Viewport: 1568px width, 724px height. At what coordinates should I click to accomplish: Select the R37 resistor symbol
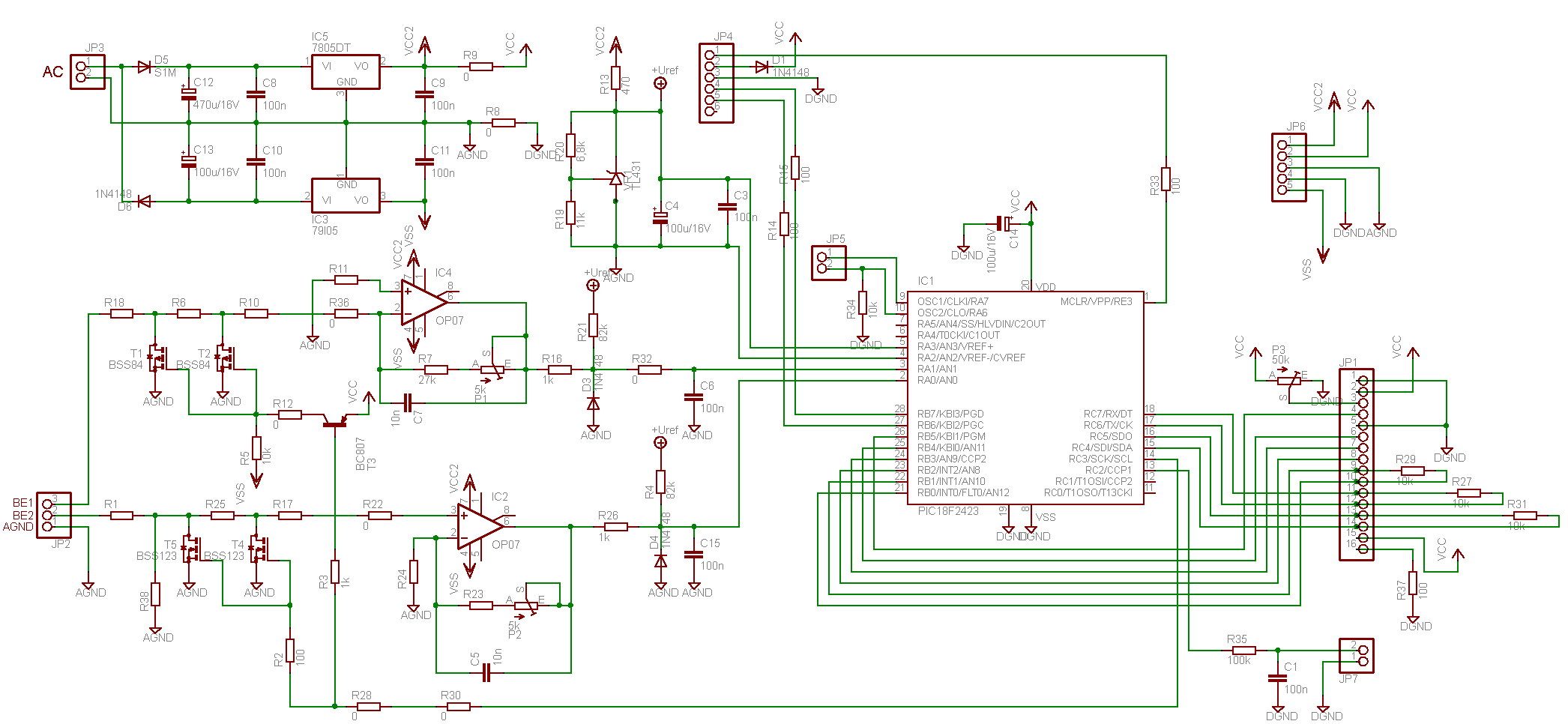coord(1413,583)
